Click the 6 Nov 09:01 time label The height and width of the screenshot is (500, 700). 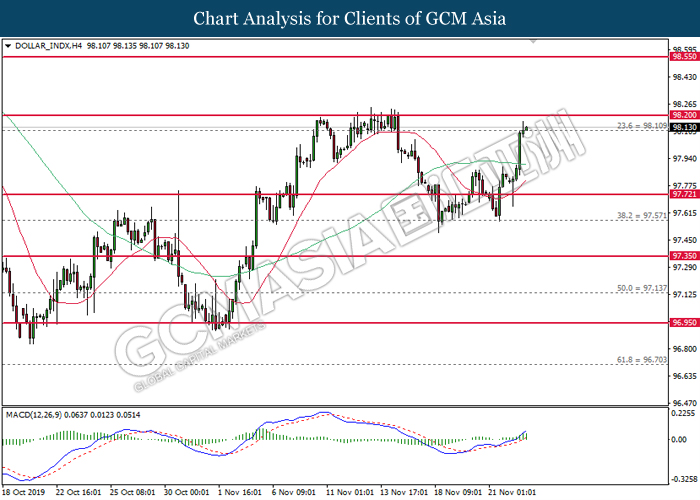point(294,492)
